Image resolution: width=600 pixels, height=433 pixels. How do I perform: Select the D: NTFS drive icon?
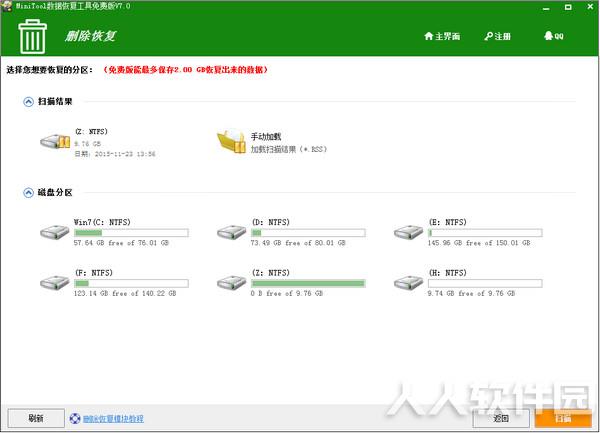click(232, 232)
